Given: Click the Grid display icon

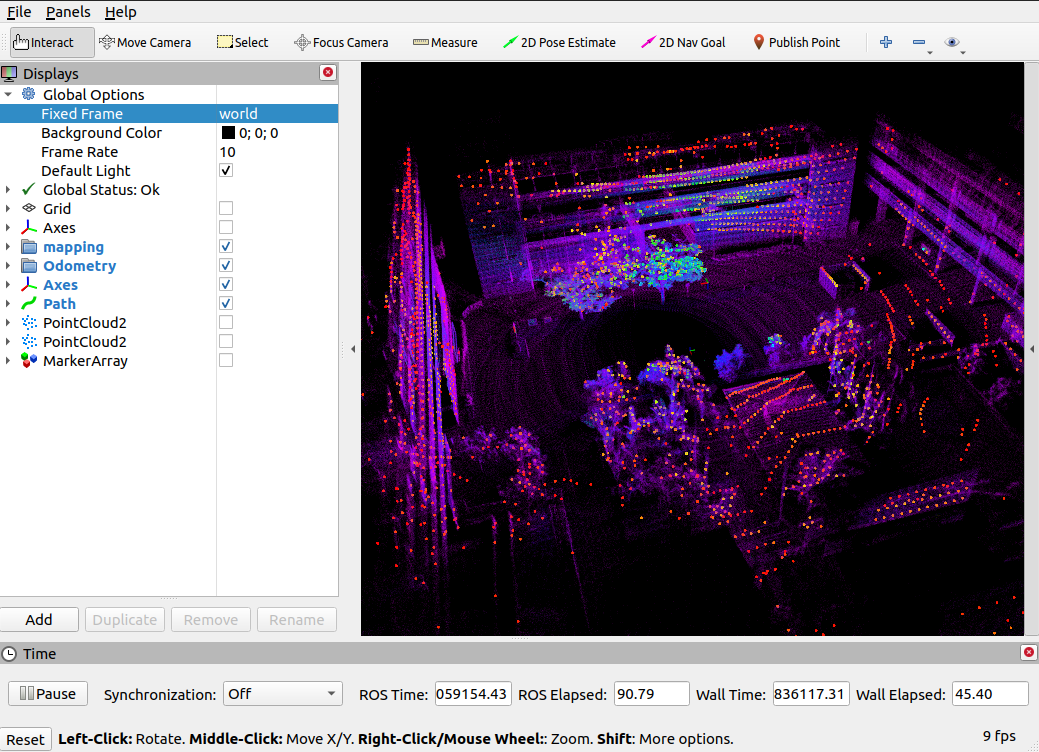Looking at the screenshot, I should coord(28,208).
